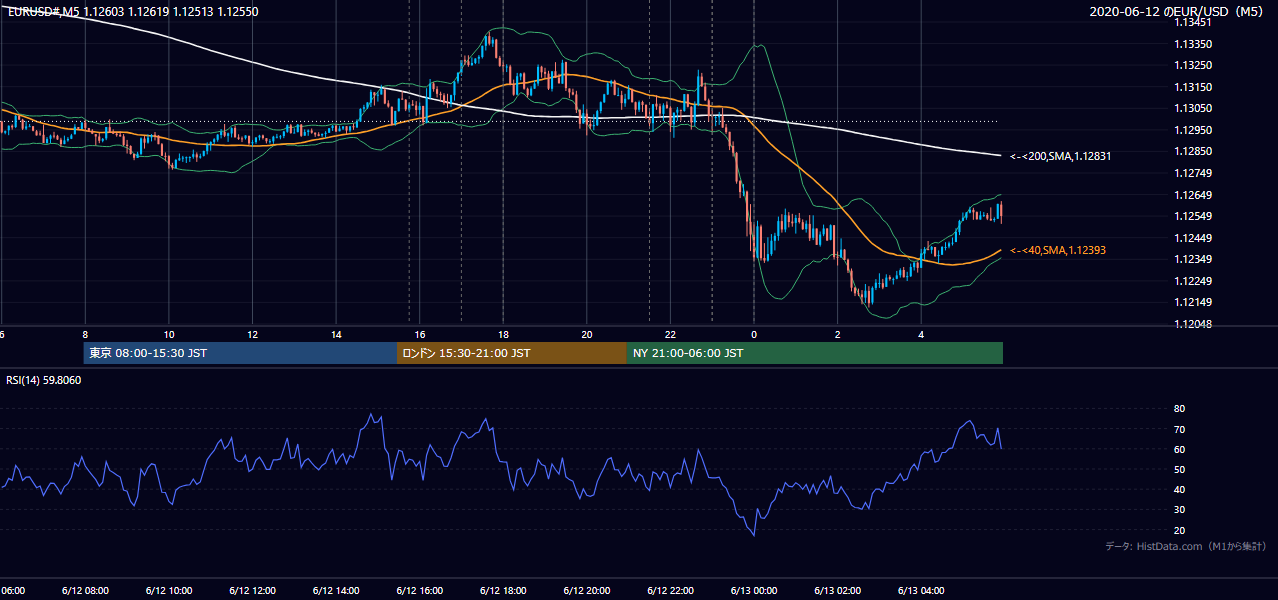
Task: Select the NY 21:00-06:00 JST session bar
Action: click(815, 353)
